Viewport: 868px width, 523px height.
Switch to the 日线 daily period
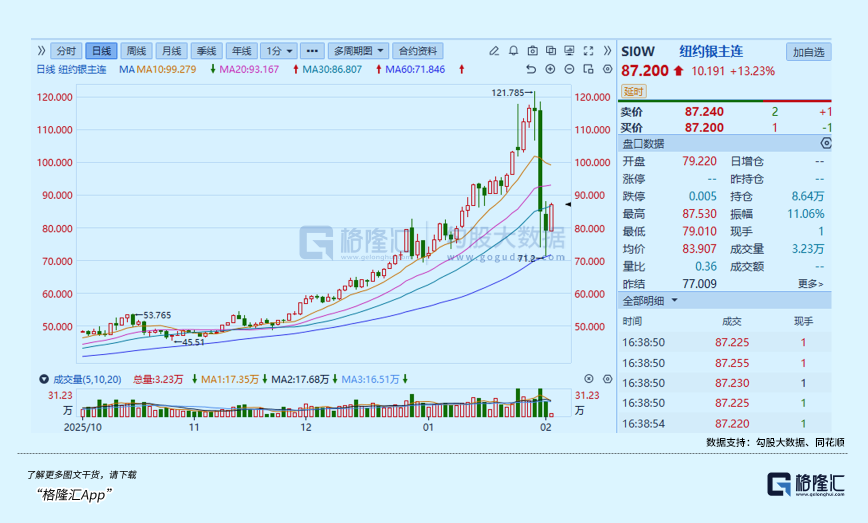pyautogui.click(x=101, y=50)
